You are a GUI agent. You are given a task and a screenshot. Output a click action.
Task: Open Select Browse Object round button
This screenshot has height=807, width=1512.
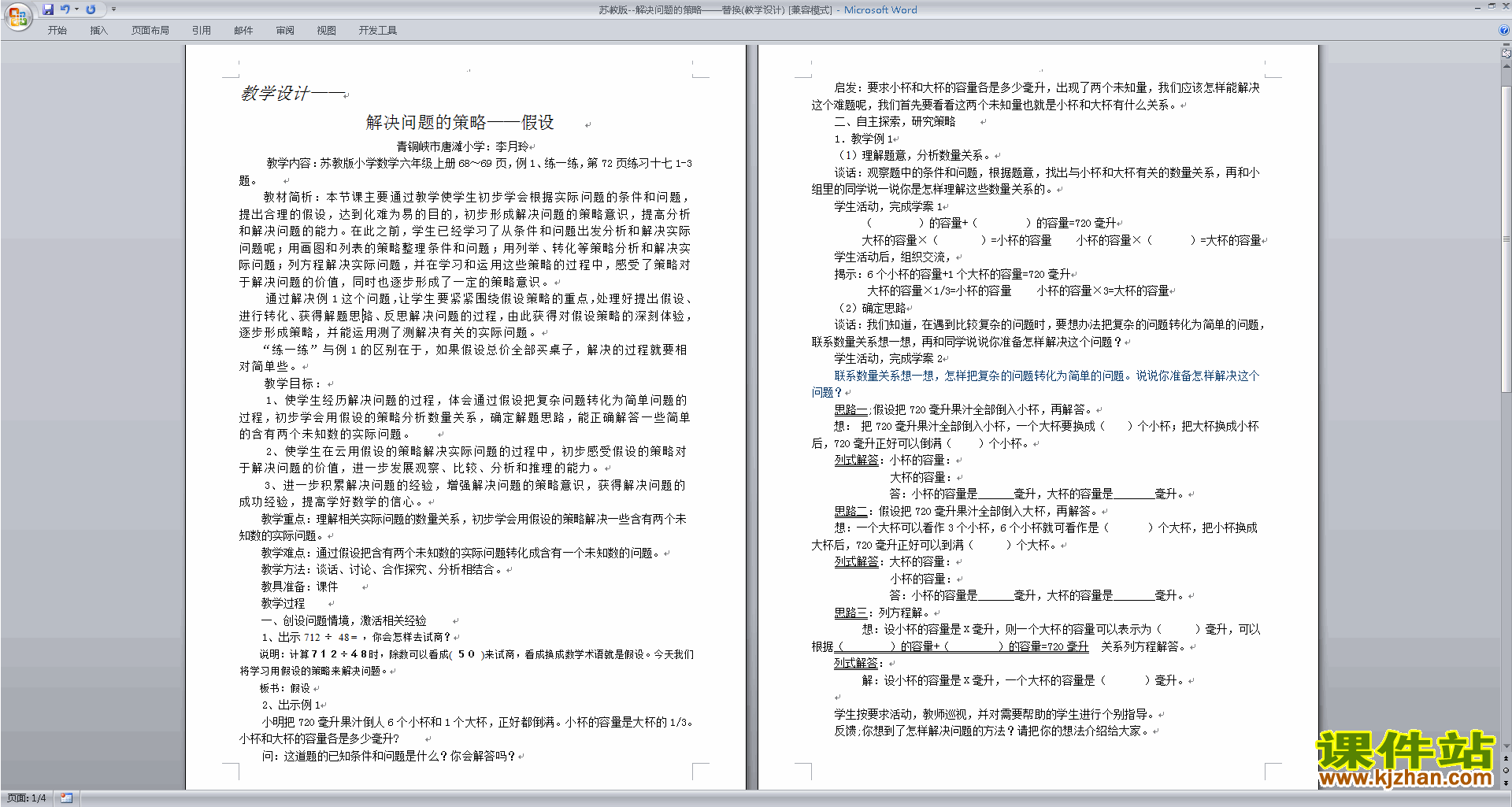[1506, 771]
